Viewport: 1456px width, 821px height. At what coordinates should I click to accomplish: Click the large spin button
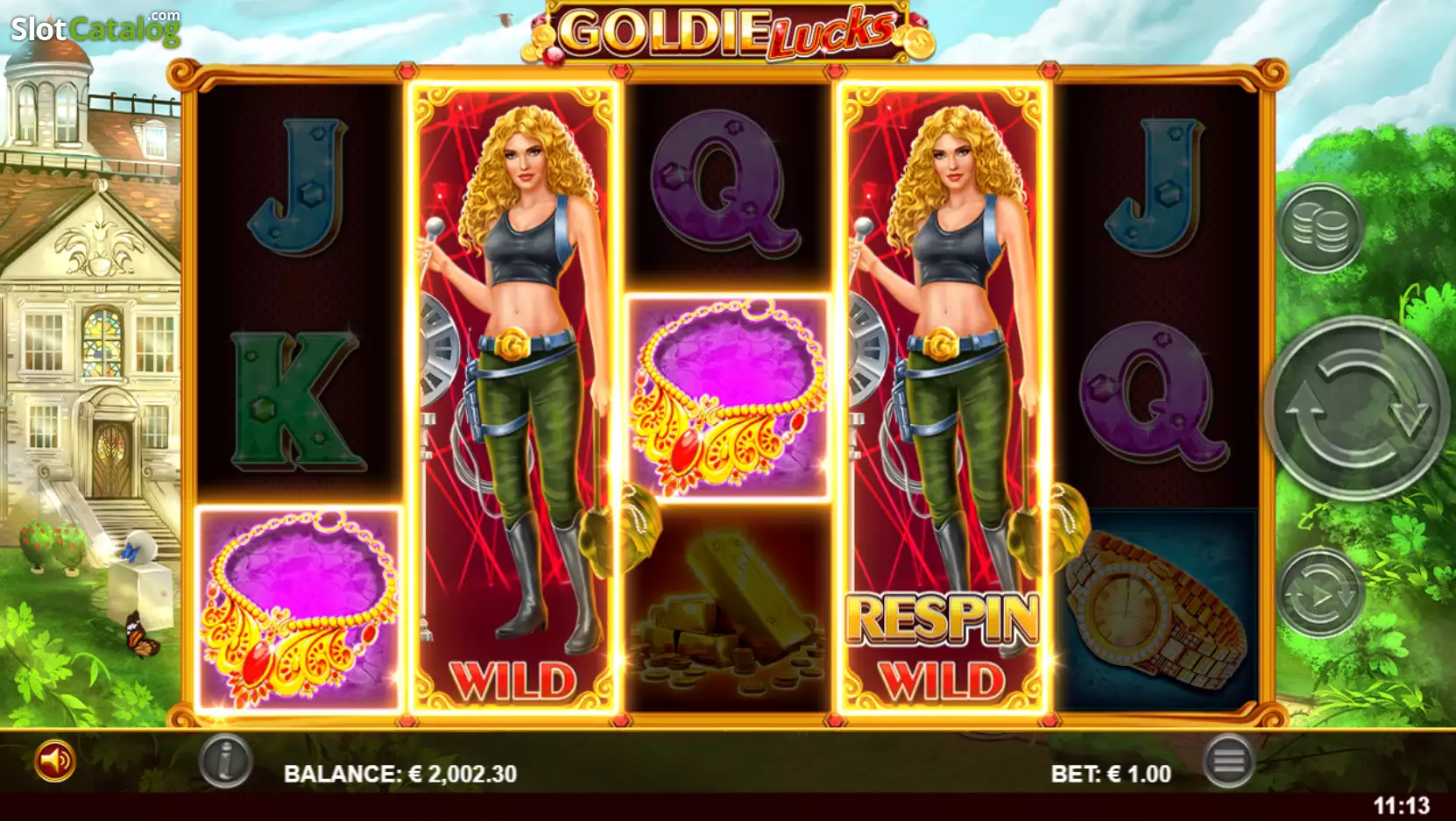1355,408
